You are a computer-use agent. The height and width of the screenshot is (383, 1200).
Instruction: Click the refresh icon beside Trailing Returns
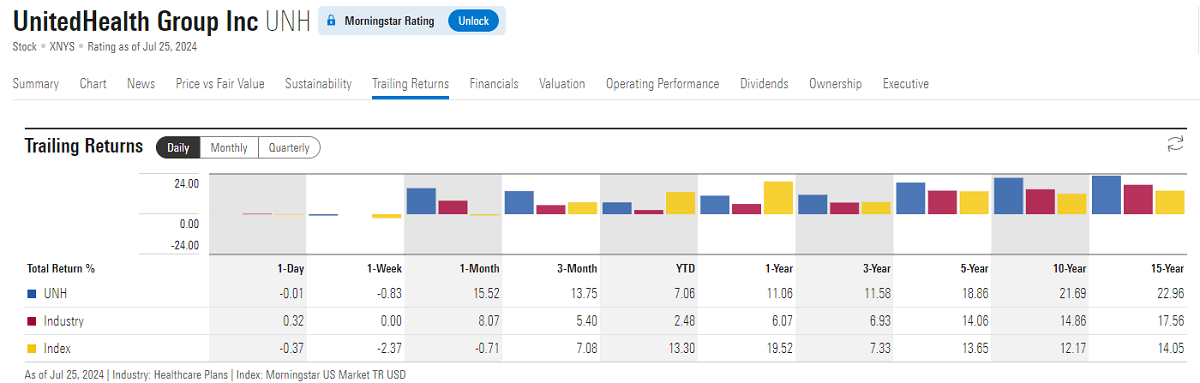[x=1175, y=145]
